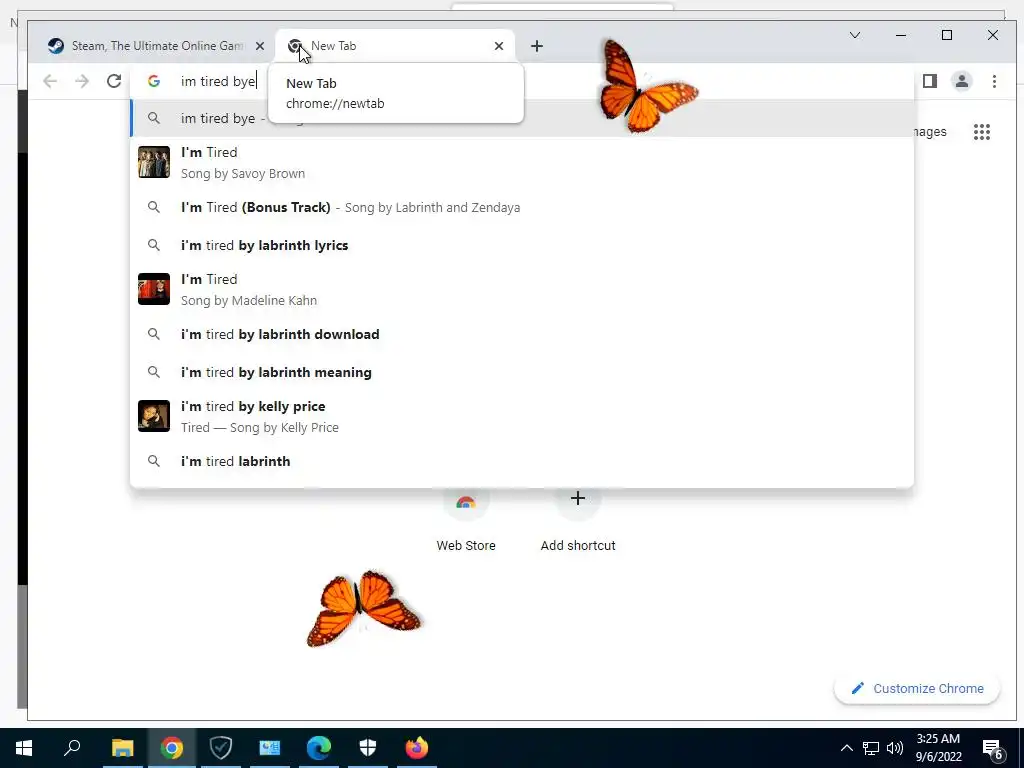Open the Web Store shortcut
1024x768 pixels.
click(x=466, y=521)
